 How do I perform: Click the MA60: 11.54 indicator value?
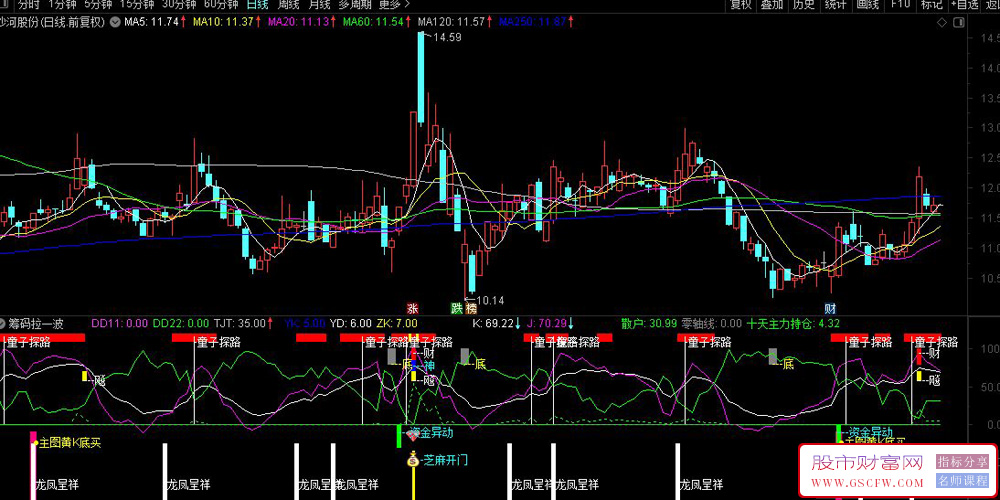(373, 22)
